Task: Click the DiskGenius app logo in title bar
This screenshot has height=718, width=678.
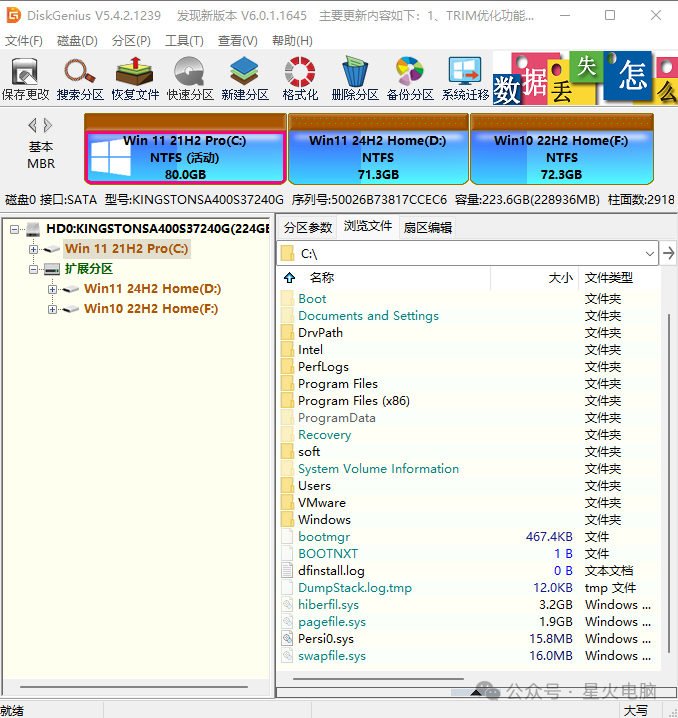Action: (x=13, y=15)
